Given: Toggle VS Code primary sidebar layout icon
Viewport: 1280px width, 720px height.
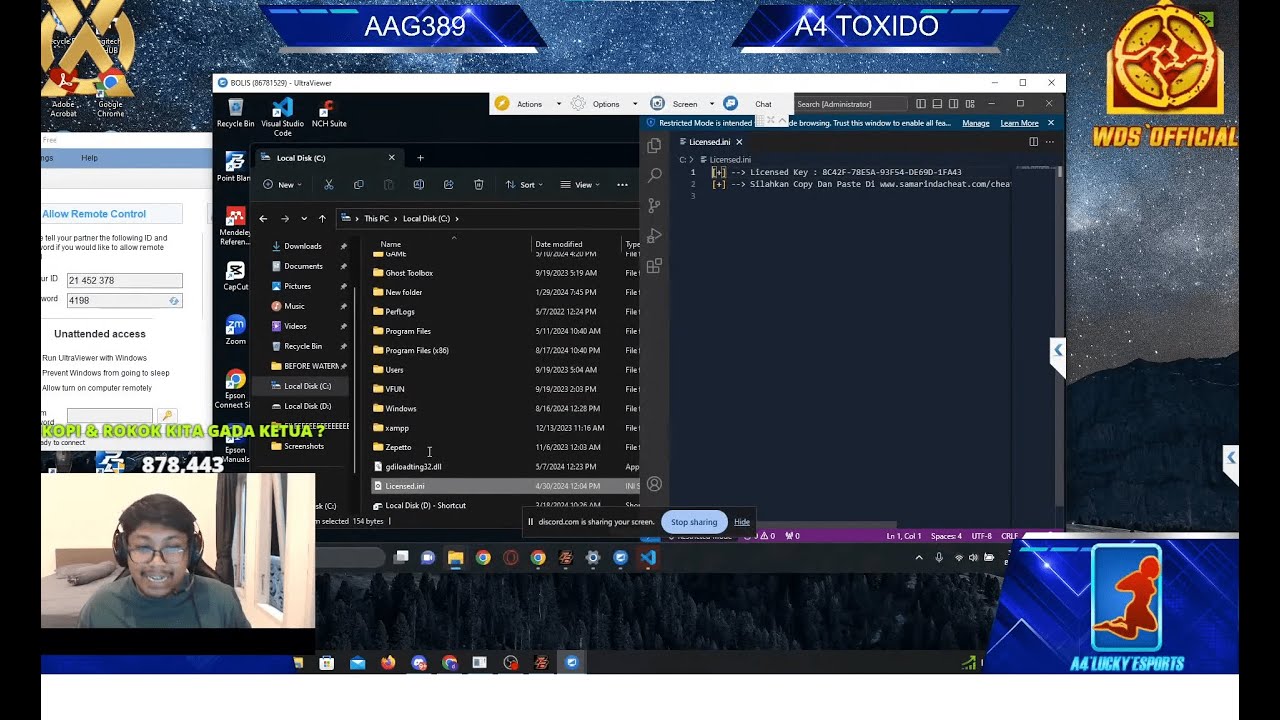Looking at the screenshot, I should click(x=920, y=104).
